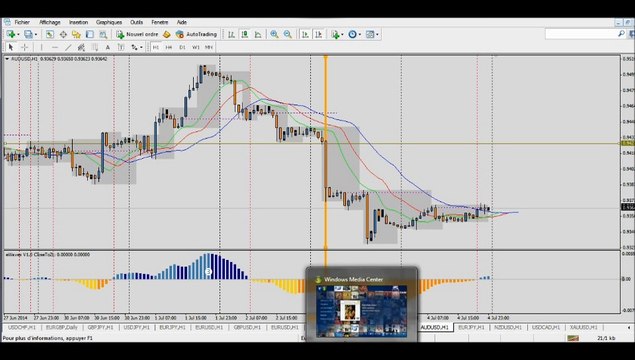Zoom out on the chart
Viewport: 635px width, 360px height.
click(288, 34)
